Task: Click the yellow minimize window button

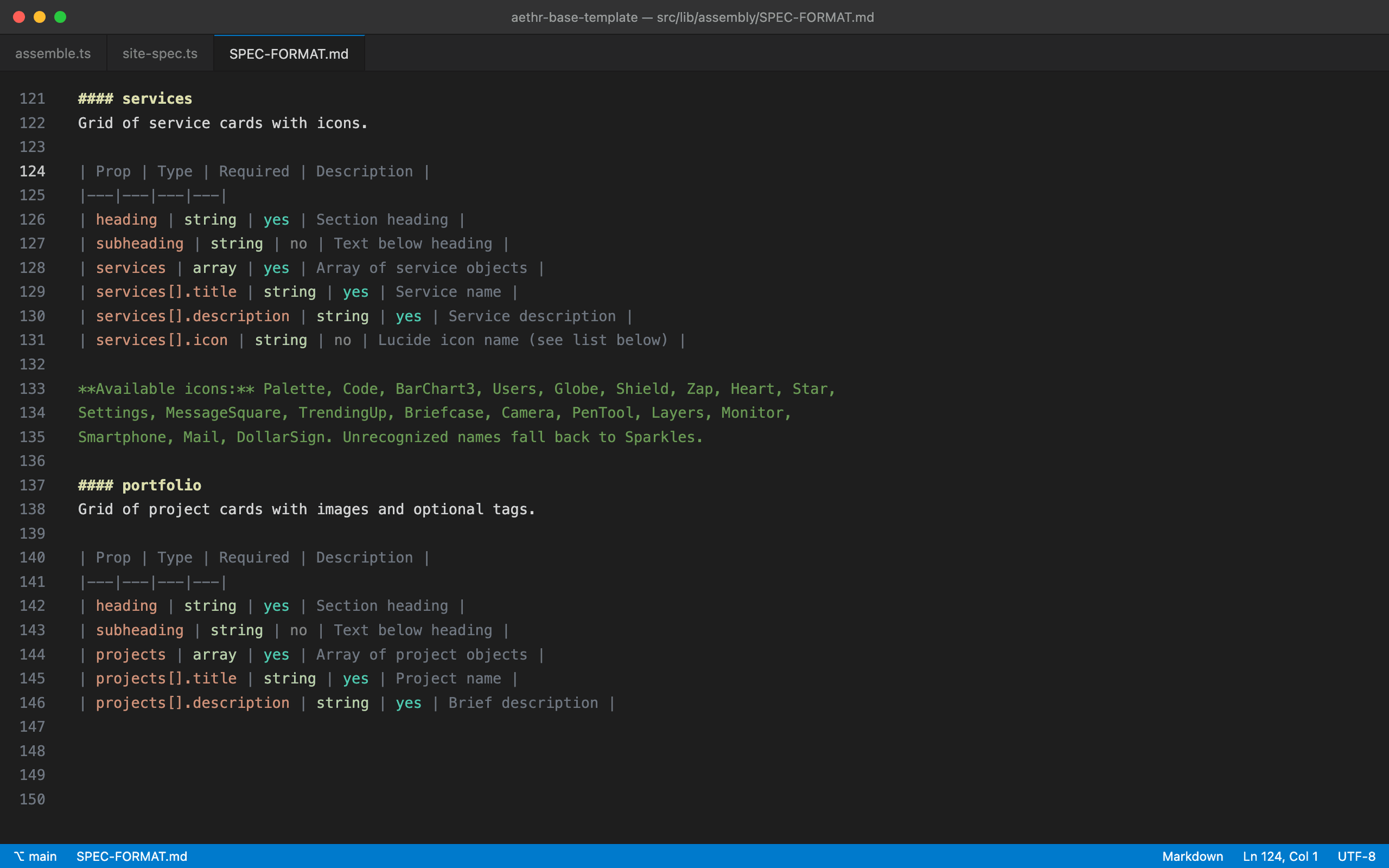Action: (x=39, y=17)
